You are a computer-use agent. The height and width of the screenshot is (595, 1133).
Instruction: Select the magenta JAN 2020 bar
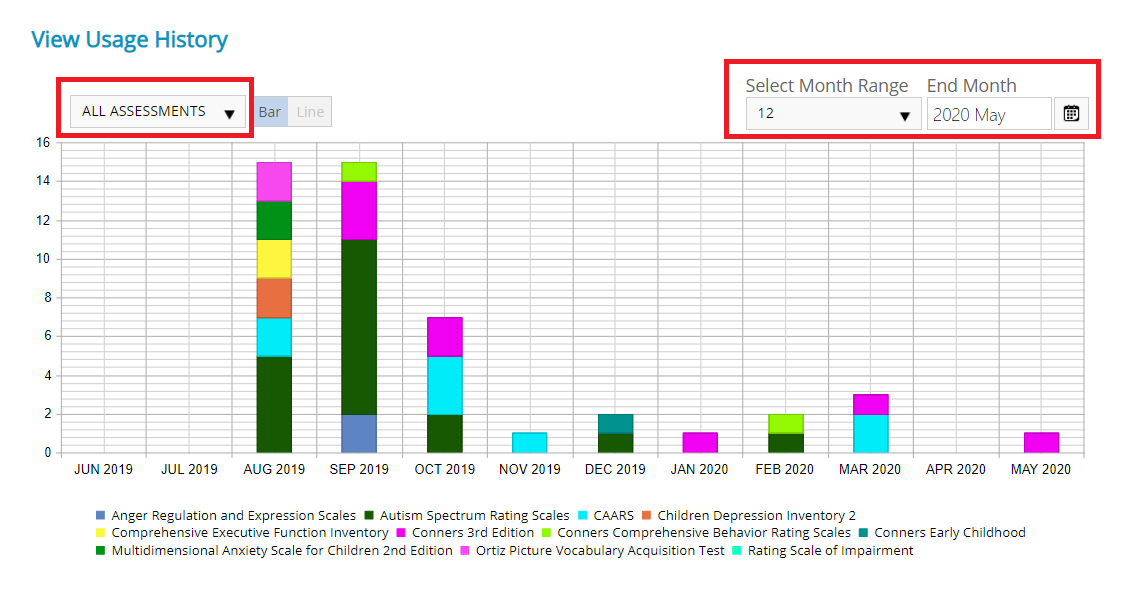tap(700, 442)
